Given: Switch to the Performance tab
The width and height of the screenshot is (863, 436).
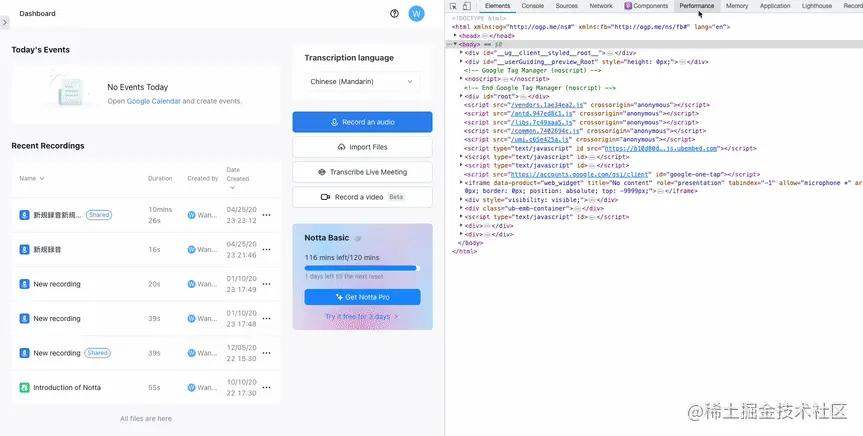Looking at the screenshot, I should pos(697,6).
